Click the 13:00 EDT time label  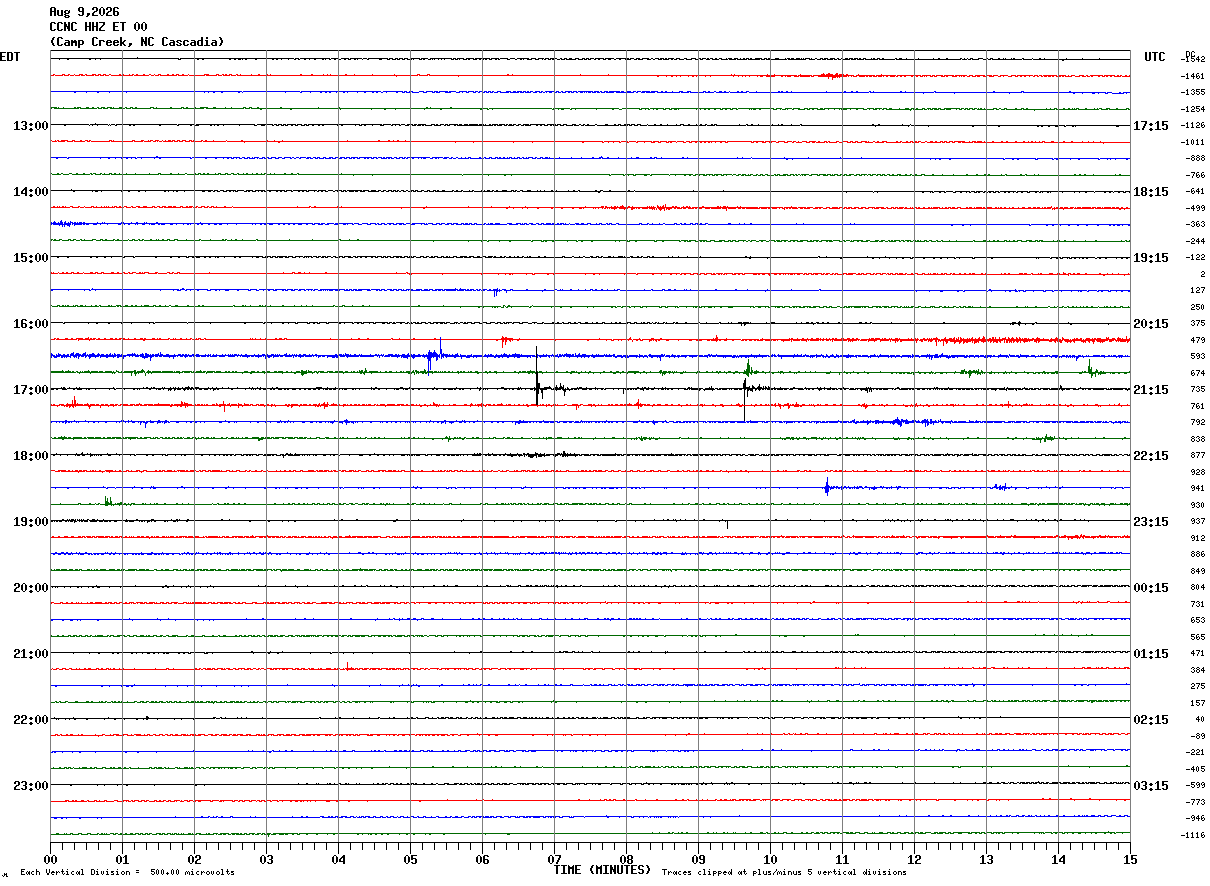[x=30, y=126]
